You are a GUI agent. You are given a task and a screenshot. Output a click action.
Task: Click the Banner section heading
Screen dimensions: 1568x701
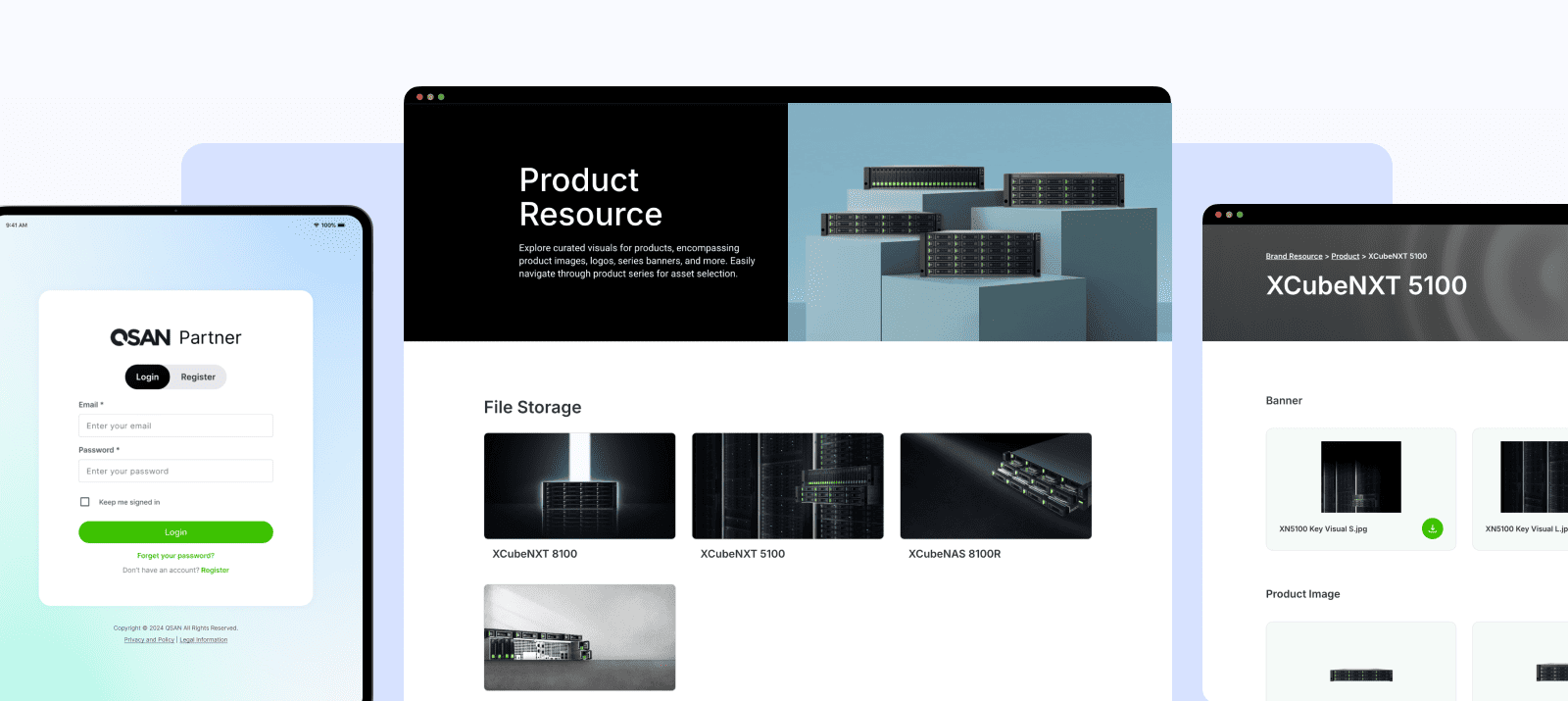pos(1284,401)
